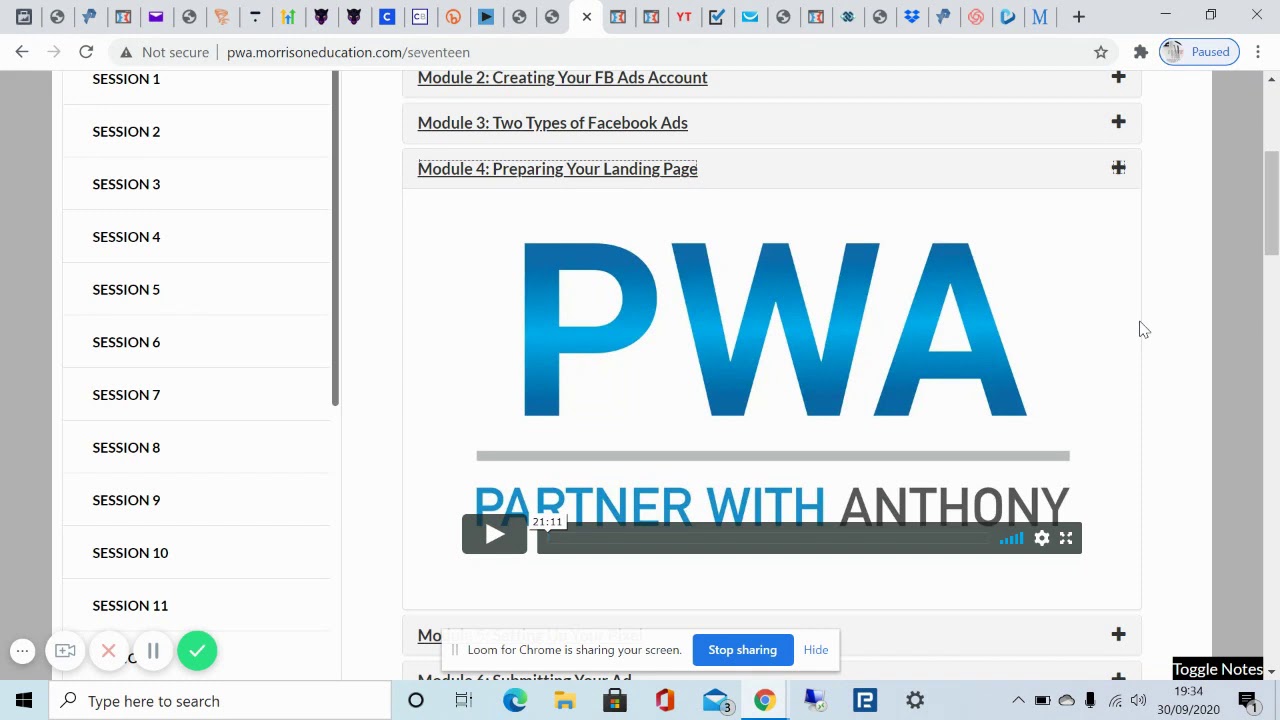
Task: Select SESSION 4 in sidebar
Action: (x=126, y=237)
